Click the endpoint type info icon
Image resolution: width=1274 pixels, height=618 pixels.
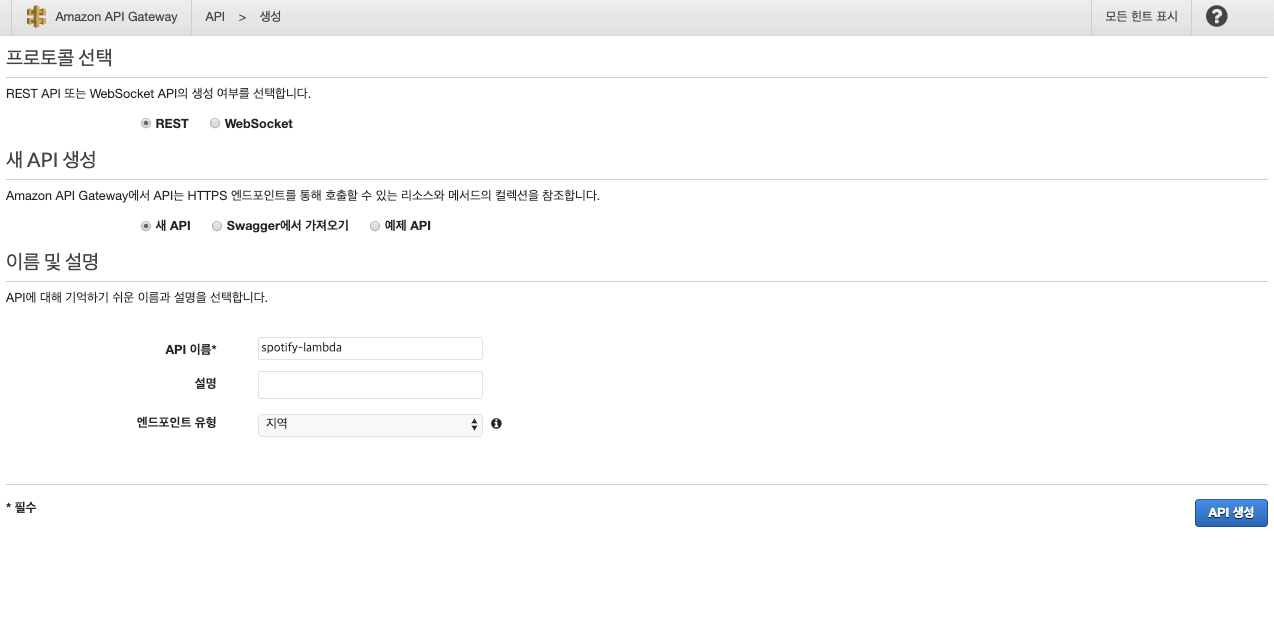tap(496, 424)
